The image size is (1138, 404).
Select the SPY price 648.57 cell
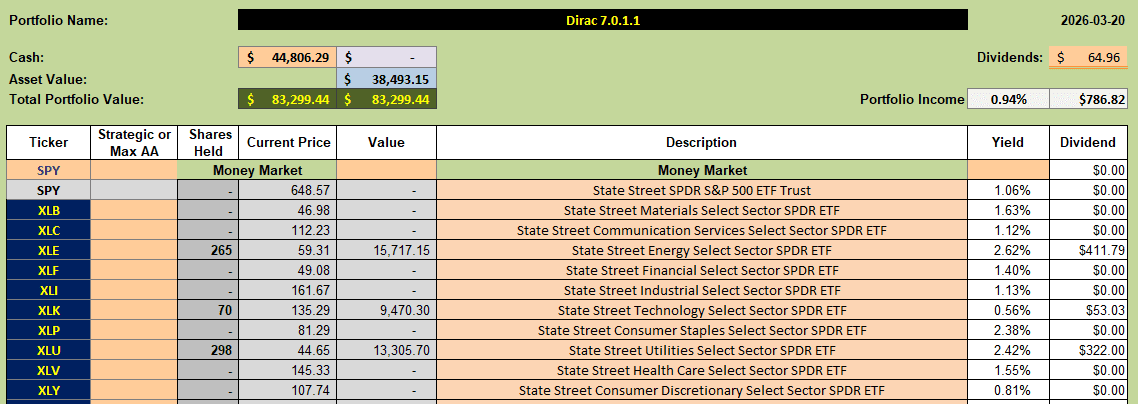click(x=289, y=191)
